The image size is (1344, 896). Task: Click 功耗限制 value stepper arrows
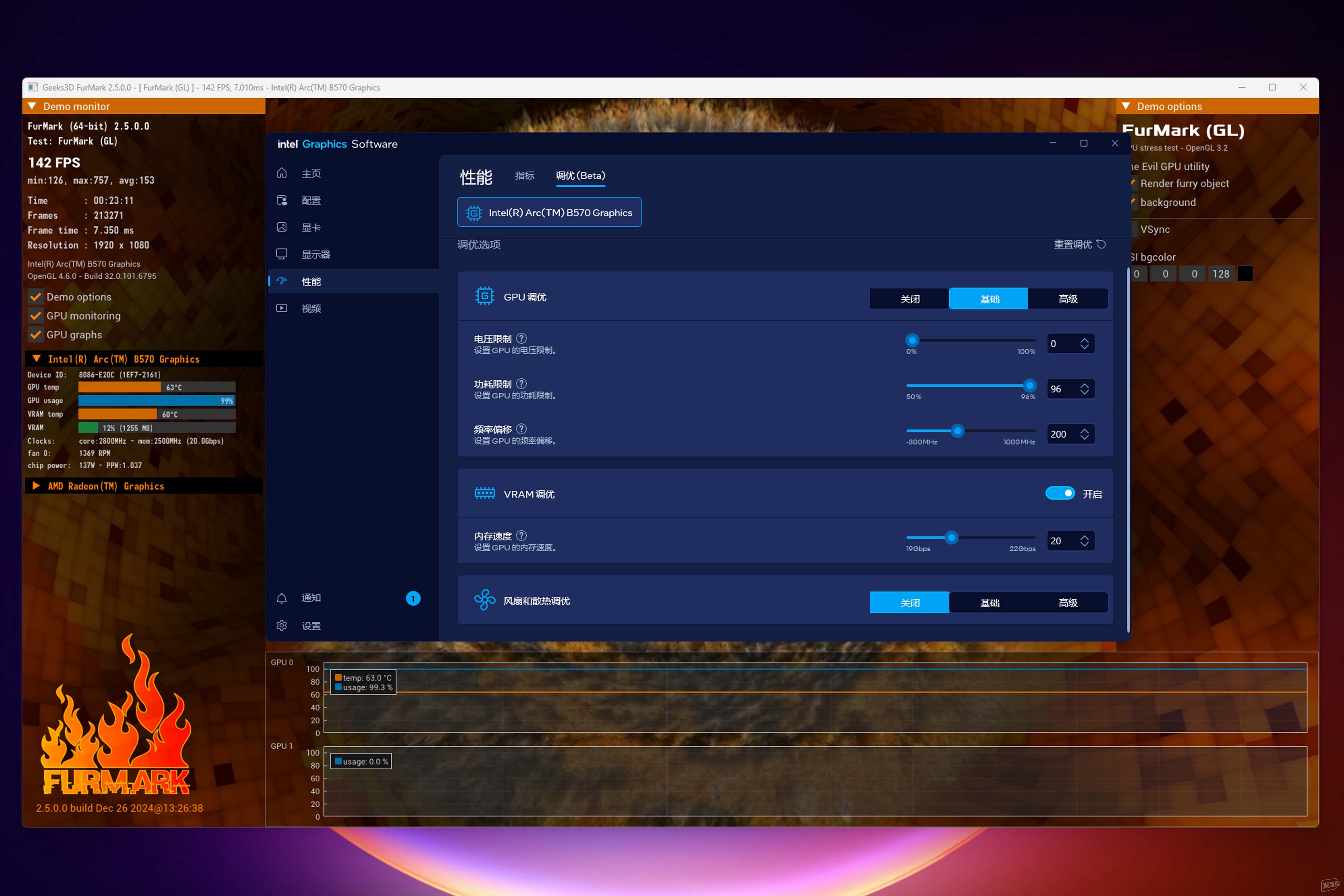pyautogui.click(x=1084, y=389)
